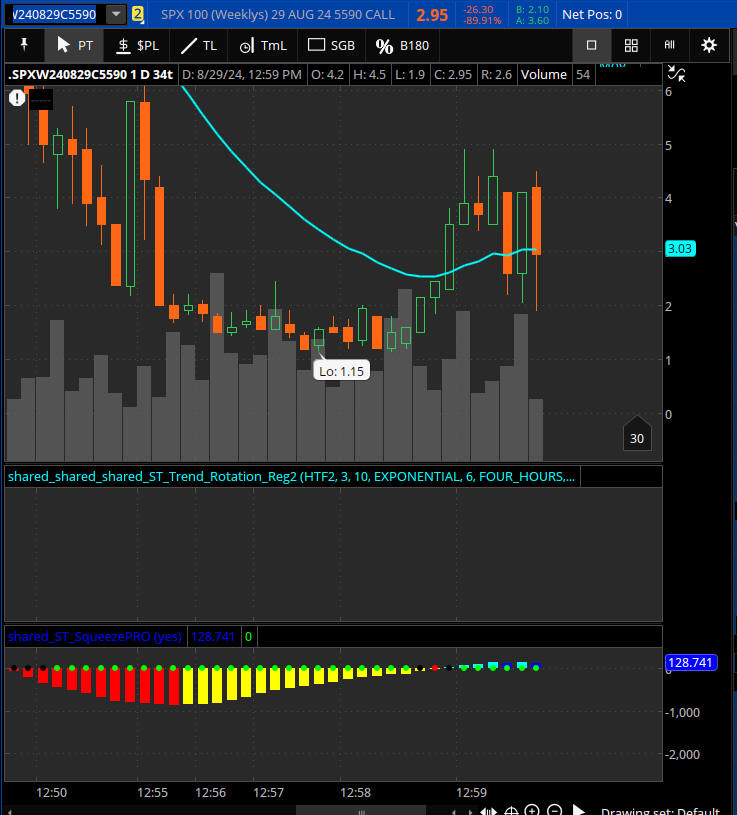
Task: Click the H: 4.5 high value
Action: pos(370,74)
